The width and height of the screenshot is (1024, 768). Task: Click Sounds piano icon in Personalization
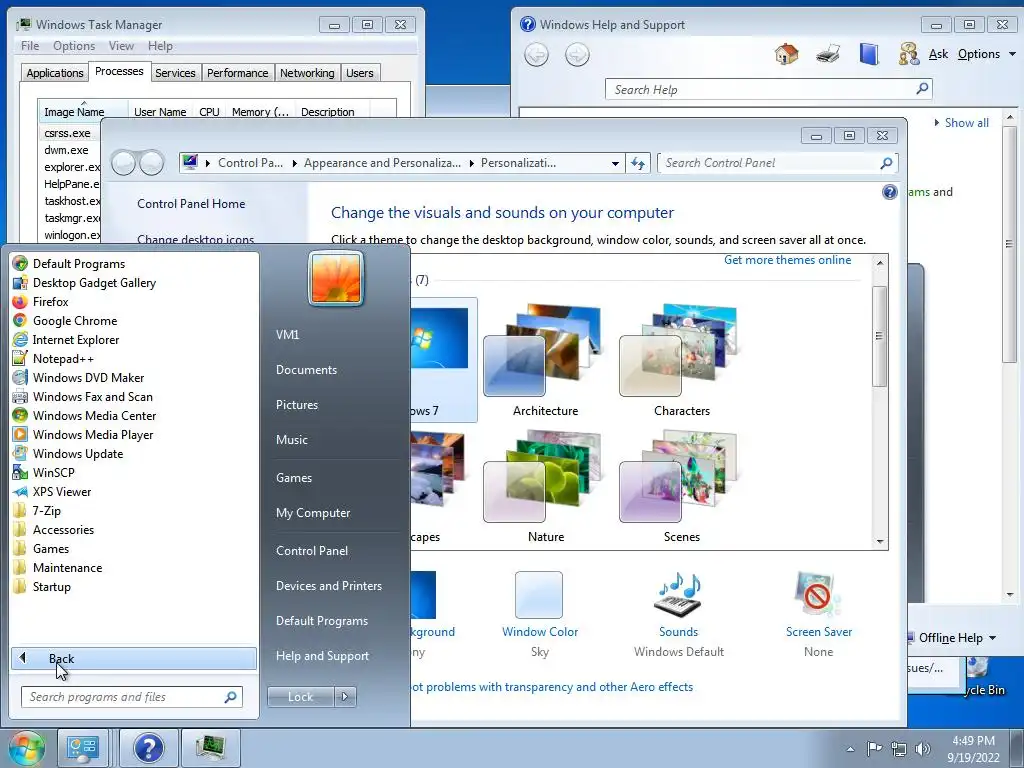coord(679,594)
